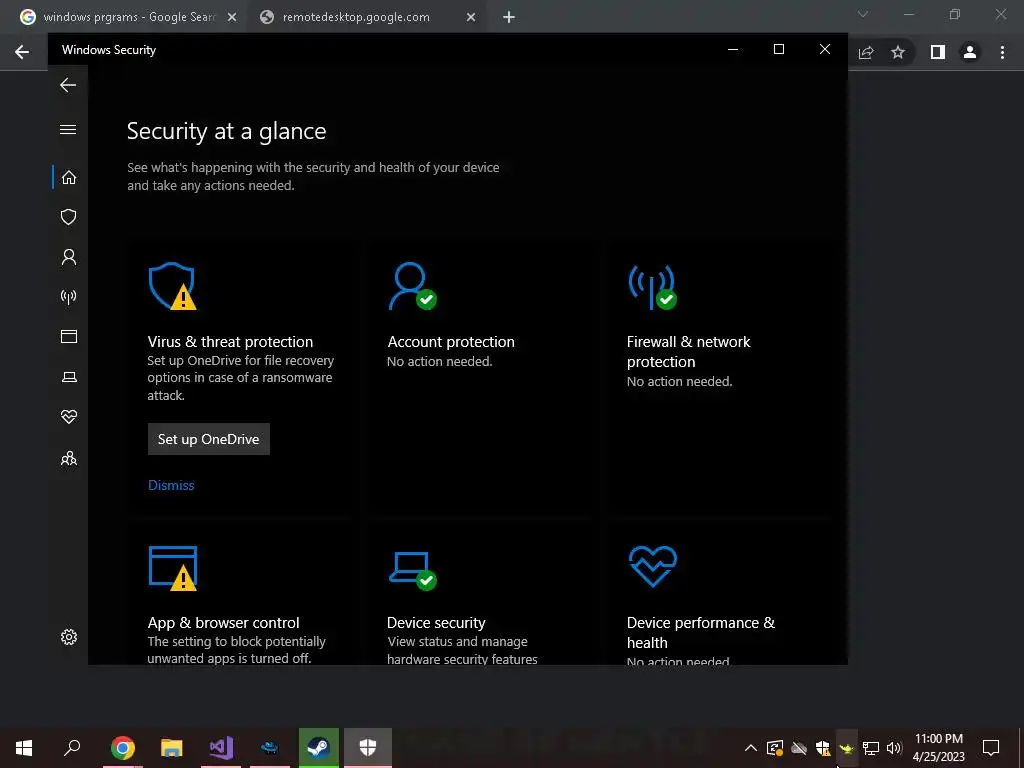The image size is (1024, 768).
Task: Open Steam from the taskbar
Action: [319, 748]
